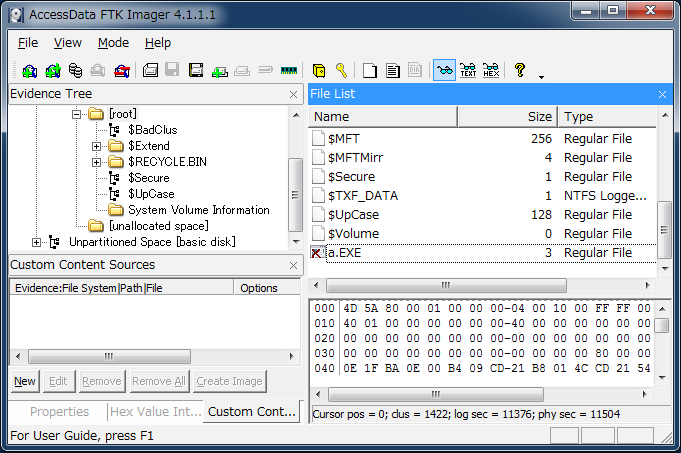Select the [root] folder icon
Viewport: 681px width, 453px height.
(x=96, y=114)
